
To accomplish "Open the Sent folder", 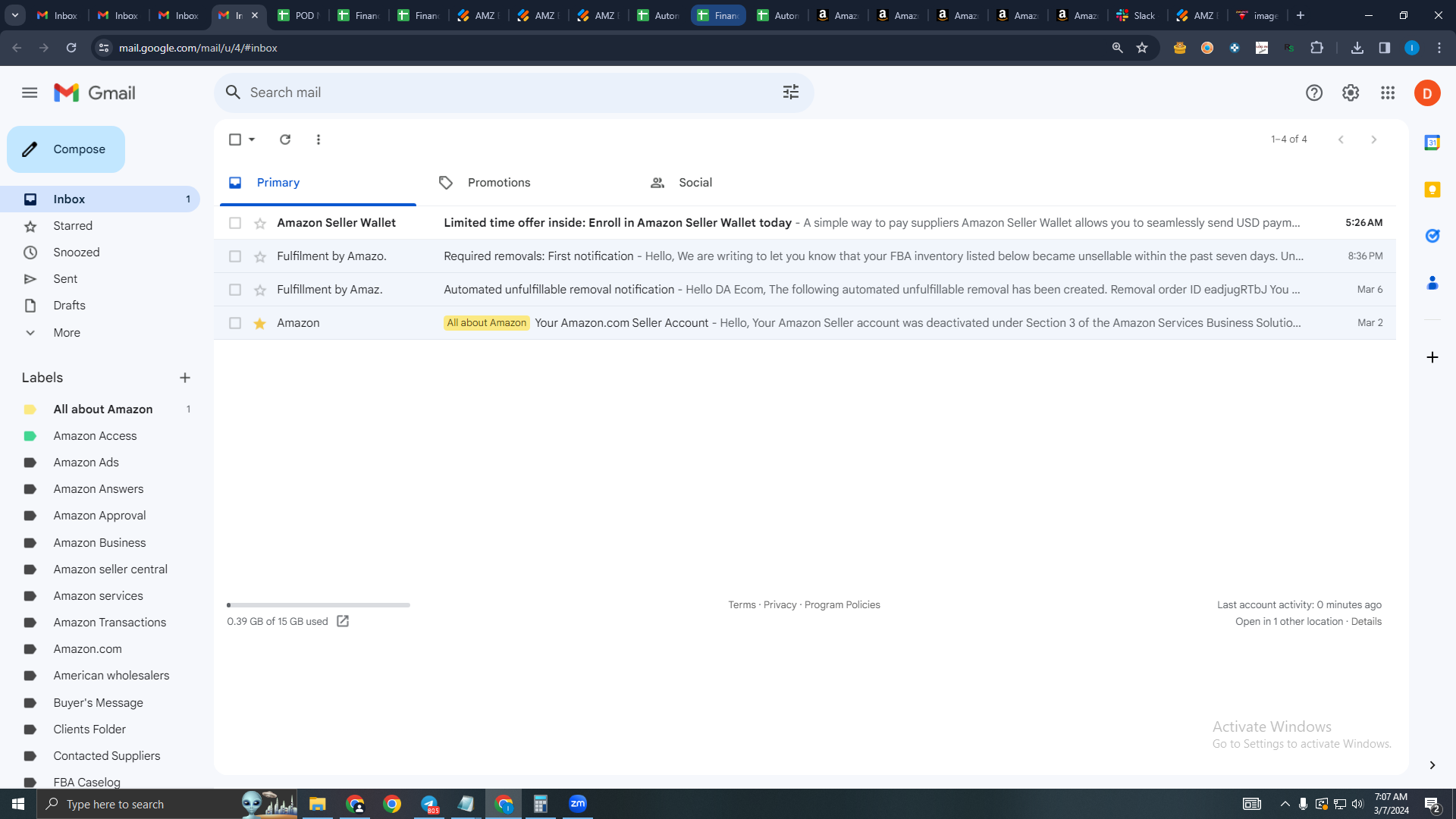I will pyautogui.click(x=65, y=279).
